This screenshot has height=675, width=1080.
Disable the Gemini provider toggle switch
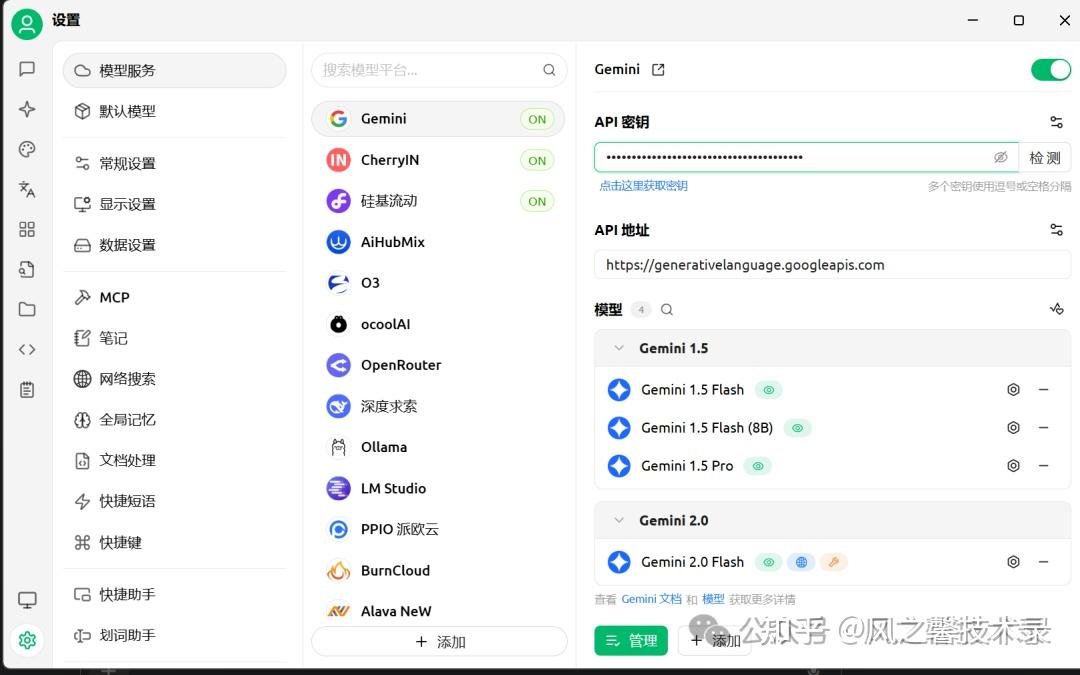click(1050, 70)
